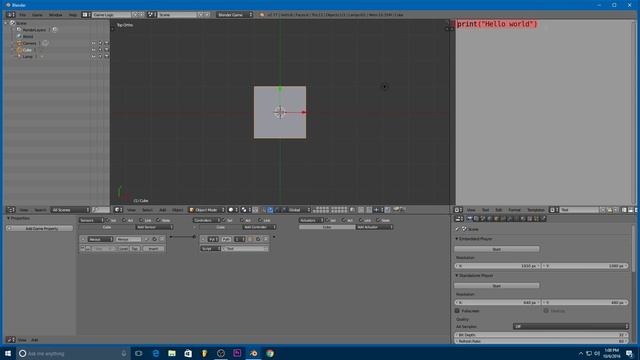This screenshot has height=360, width=640.
Task: Open the All Scenes outliner dropdown
Action: point(70,210)
